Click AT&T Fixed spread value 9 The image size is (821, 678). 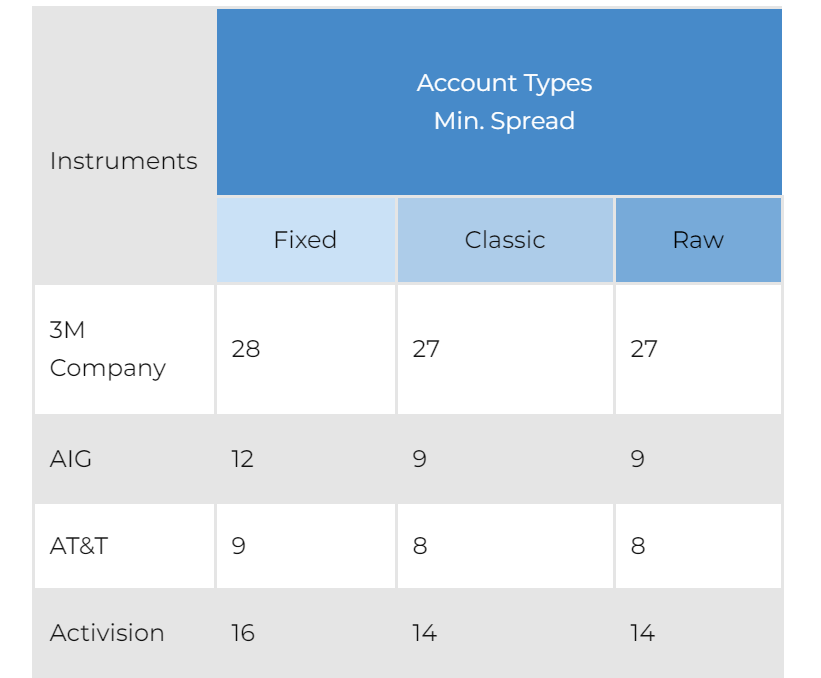[x=238, y=546]
